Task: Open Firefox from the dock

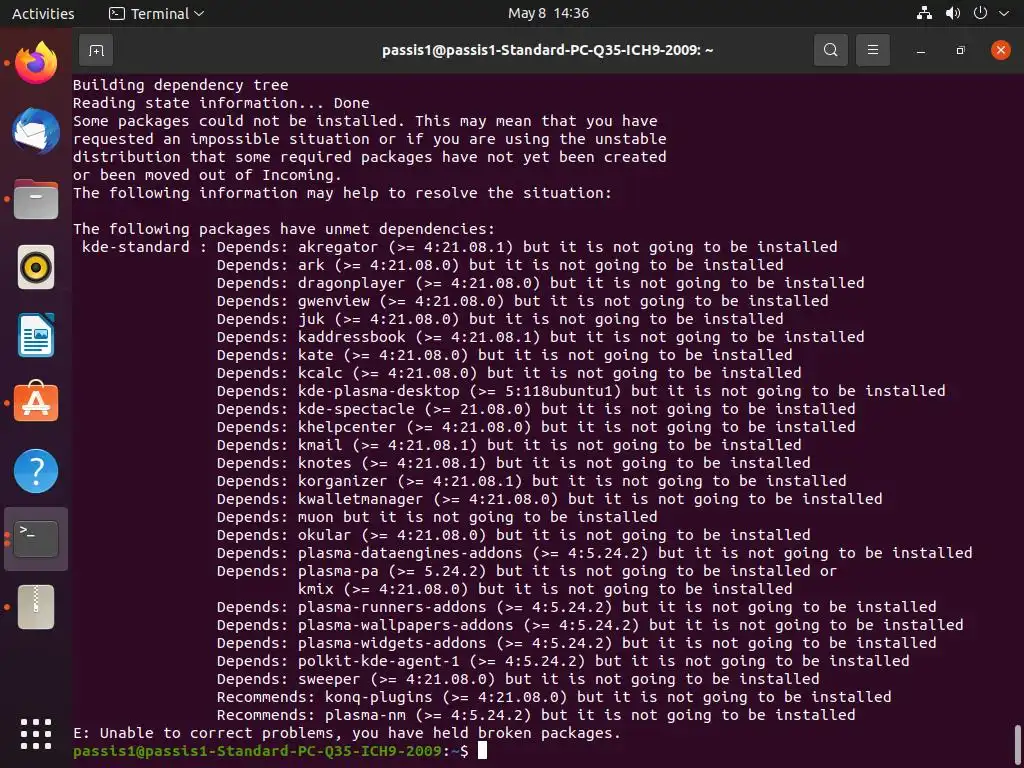Action: 36,63
